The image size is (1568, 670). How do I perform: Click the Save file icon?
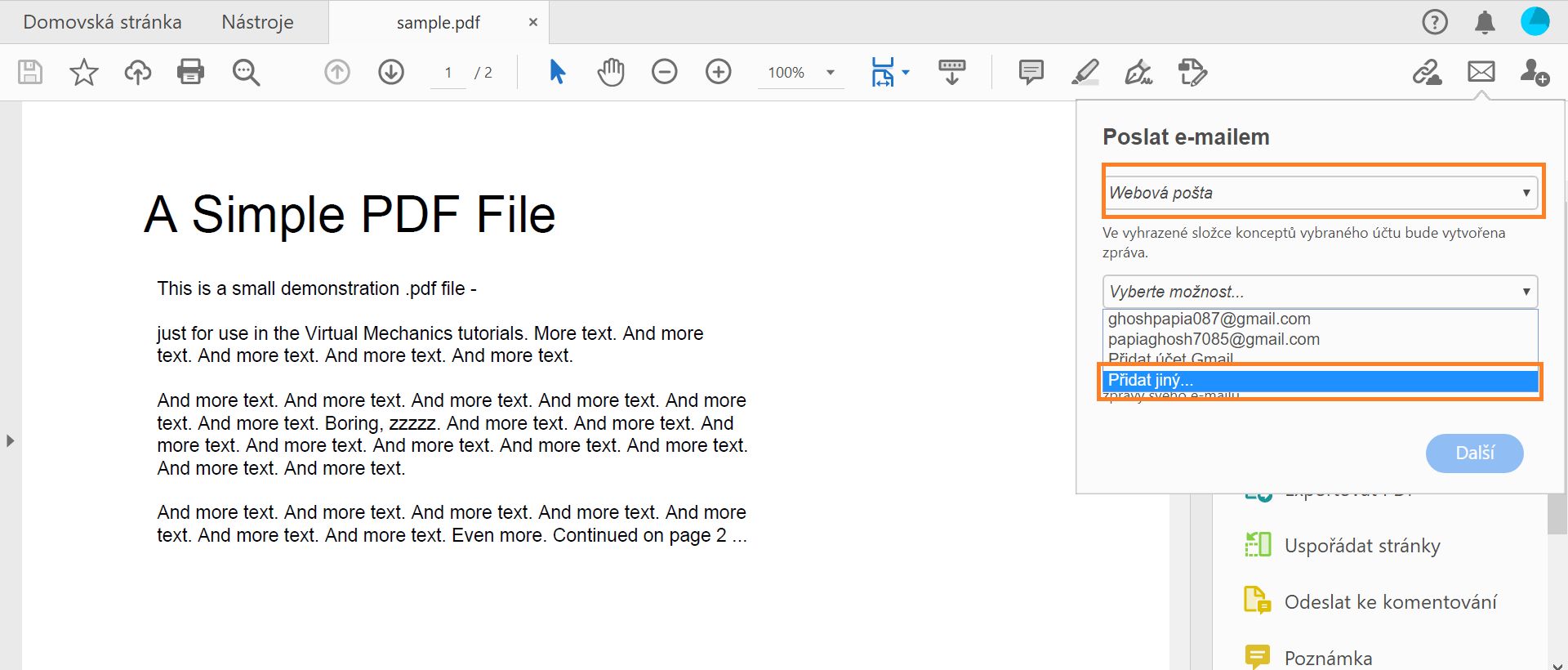(x=30, y=72)
